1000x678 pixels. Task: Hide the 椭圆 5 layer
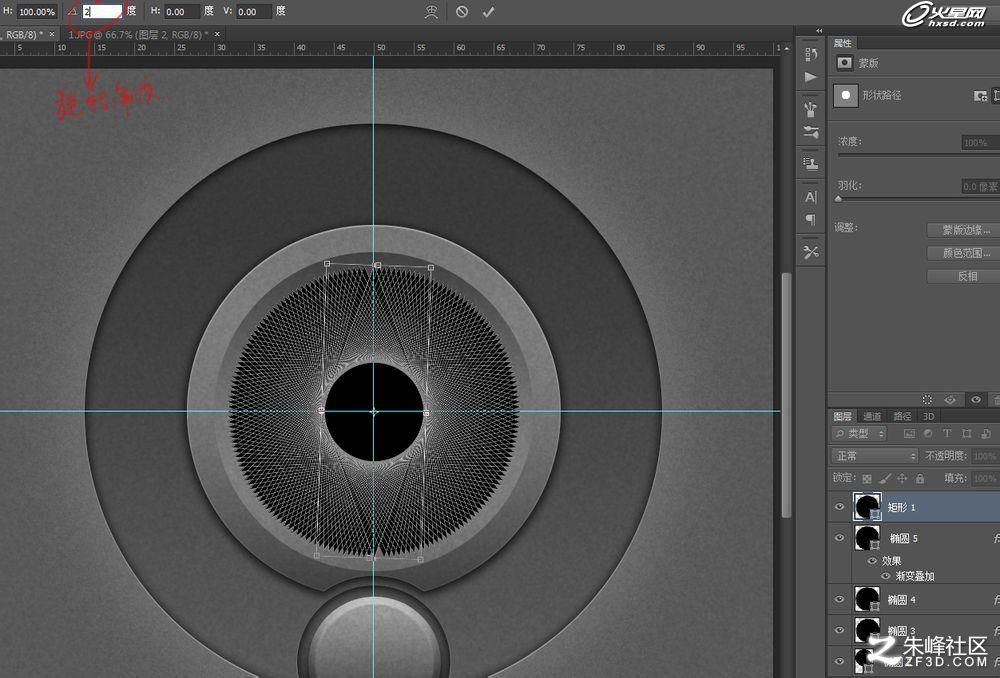click(x=839, y=538)
